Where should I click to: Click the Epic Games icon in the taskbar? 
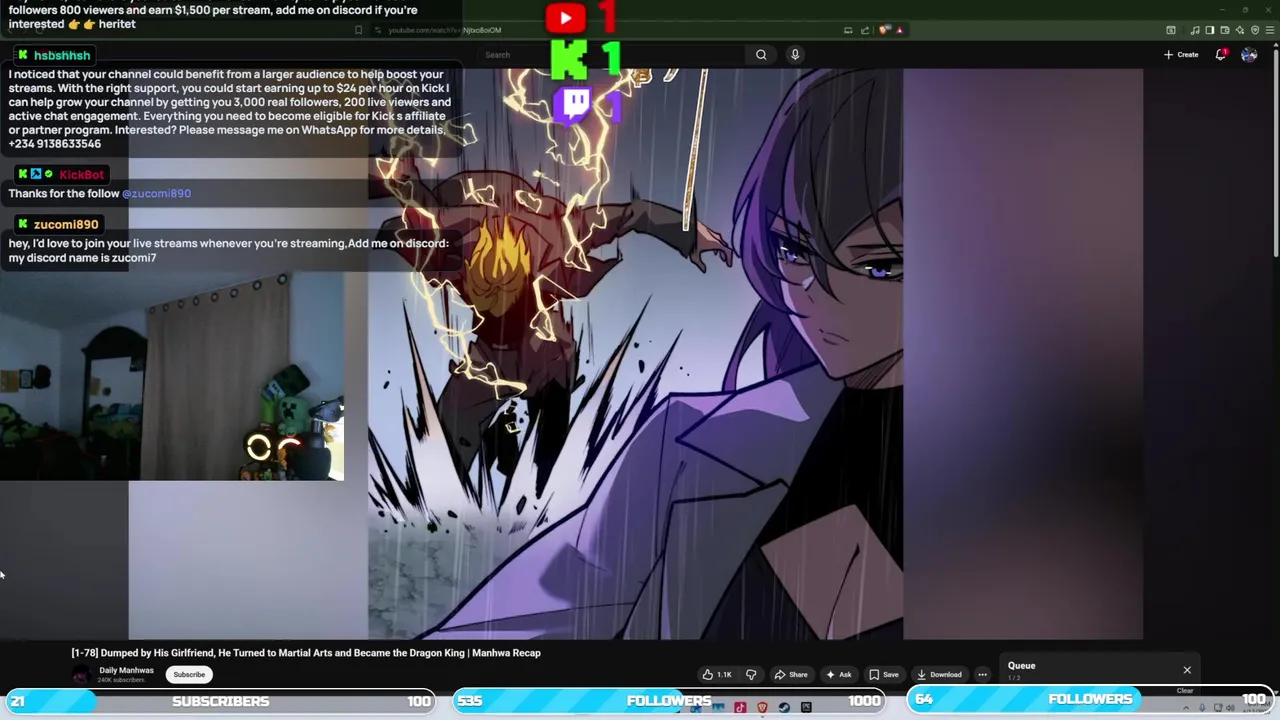coord(806,708)
